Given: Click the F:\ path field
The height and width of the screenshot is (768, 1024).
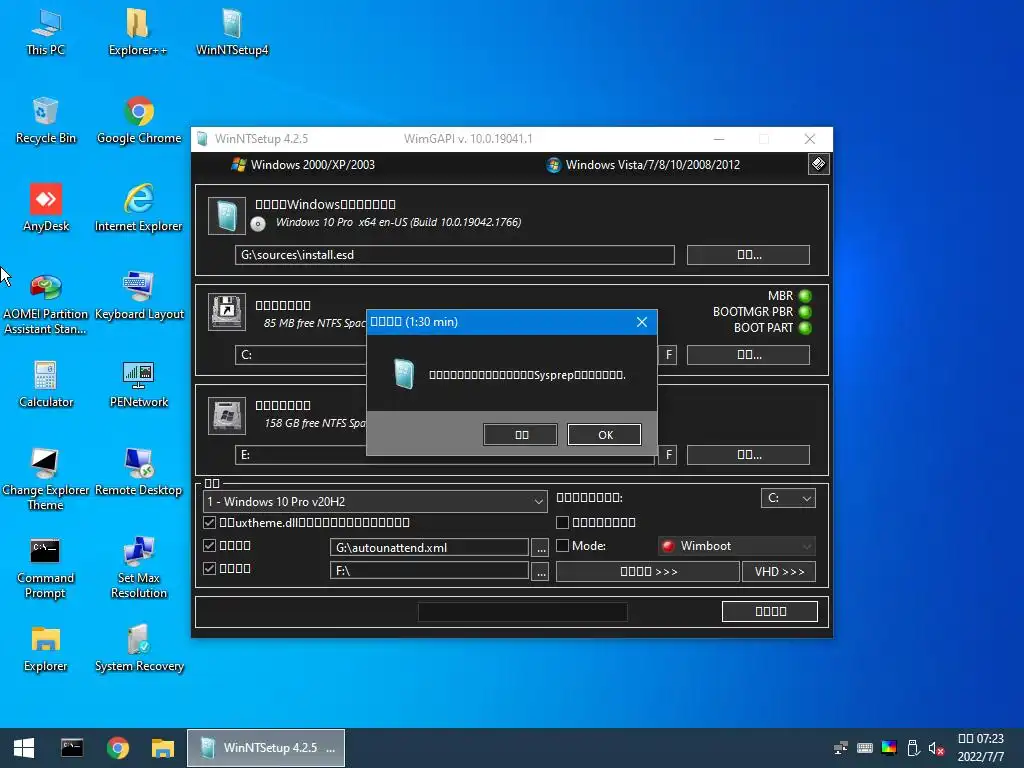Looking at the screenshot, I should point(429,571).
